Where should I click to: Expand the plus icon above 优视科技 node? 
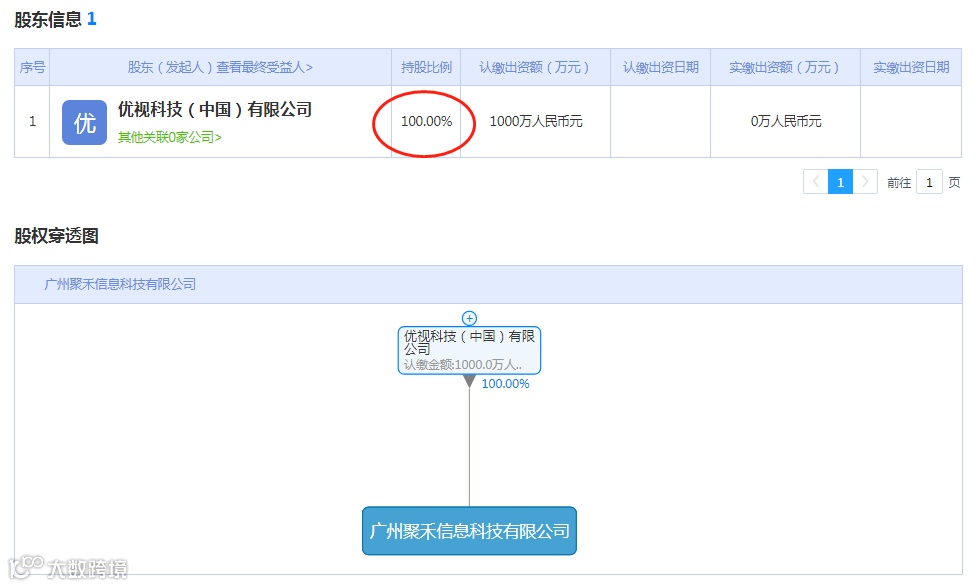(x=469, y=318)
